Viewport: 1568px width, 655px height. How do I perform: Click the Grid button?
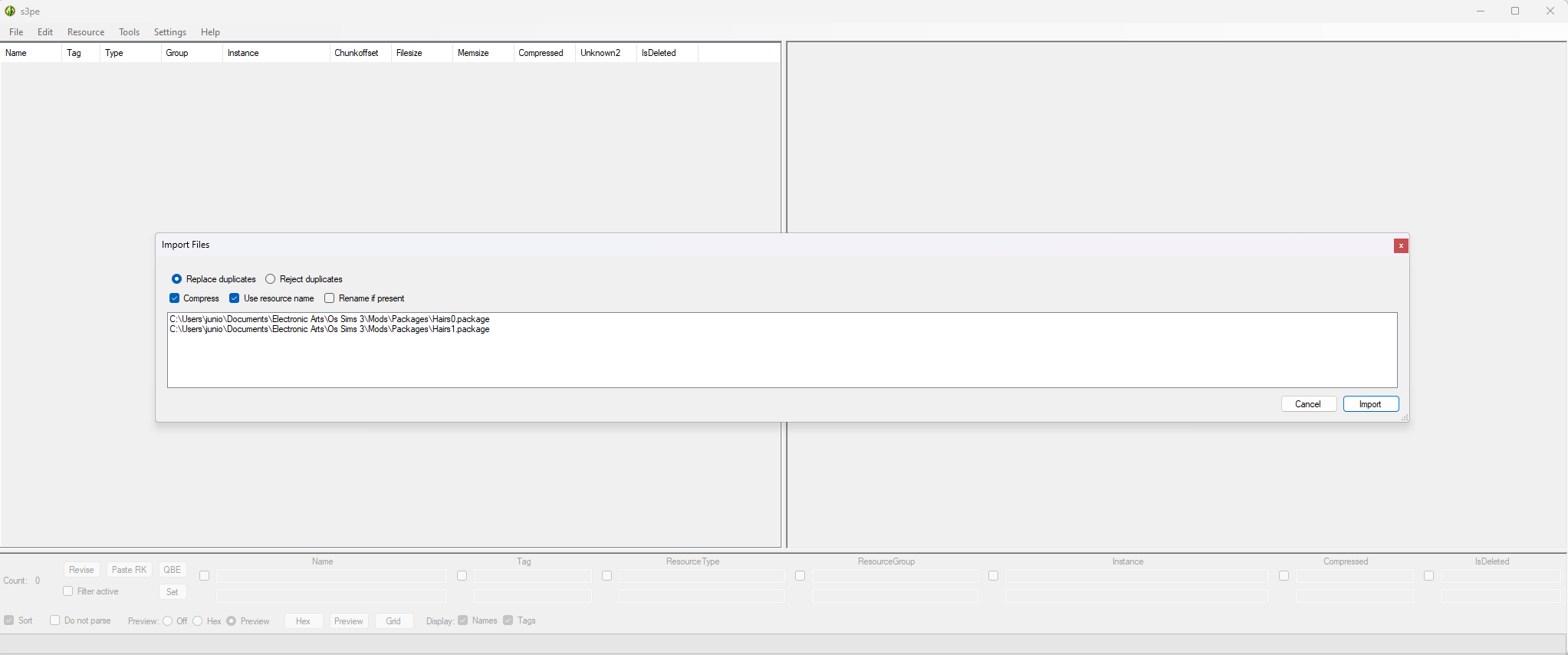(x=393, y=621)
